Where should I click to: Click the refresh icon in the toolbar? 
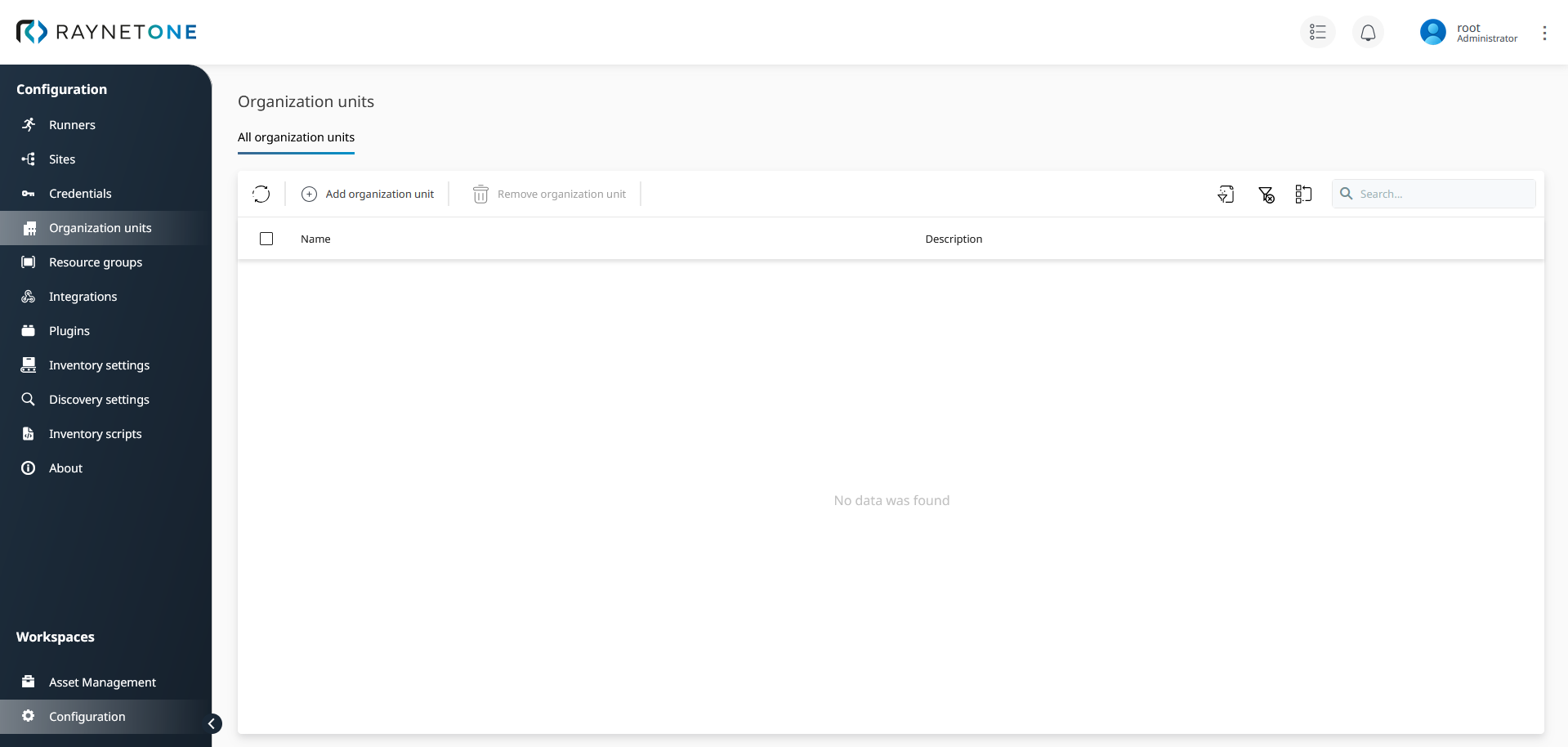click(x=261, y=194)
